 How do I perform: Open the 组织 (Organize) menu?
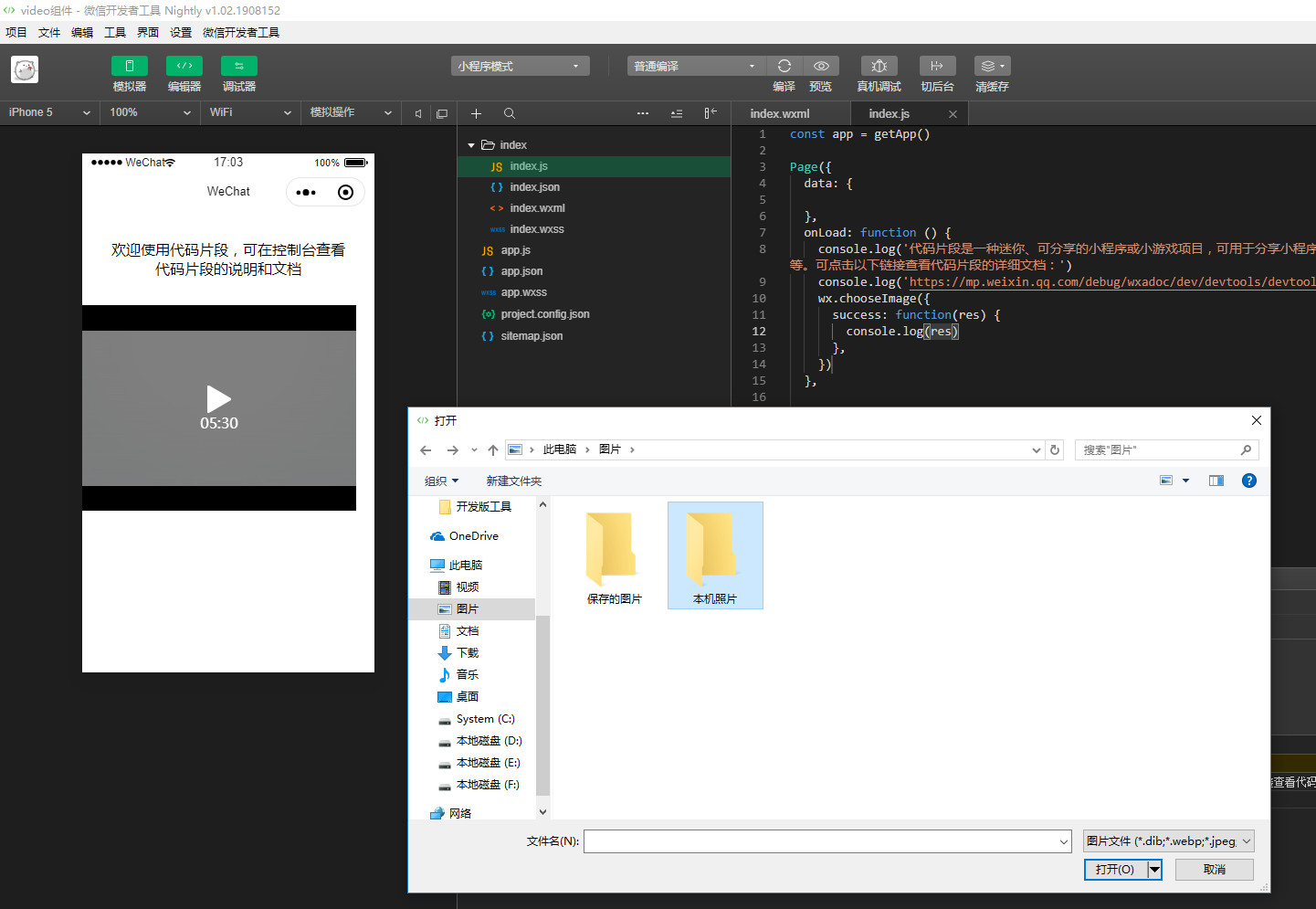pyautogui.click(x=441, y=481)
